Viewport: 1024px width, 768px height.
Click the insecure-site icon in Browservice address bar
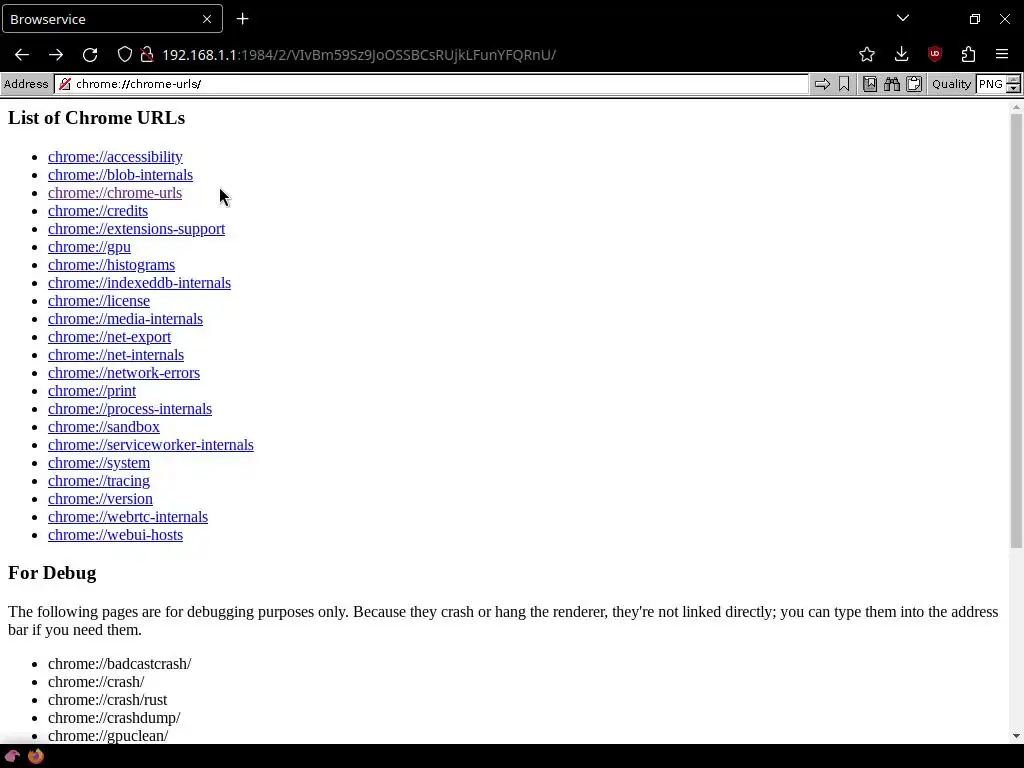point(65,84)
